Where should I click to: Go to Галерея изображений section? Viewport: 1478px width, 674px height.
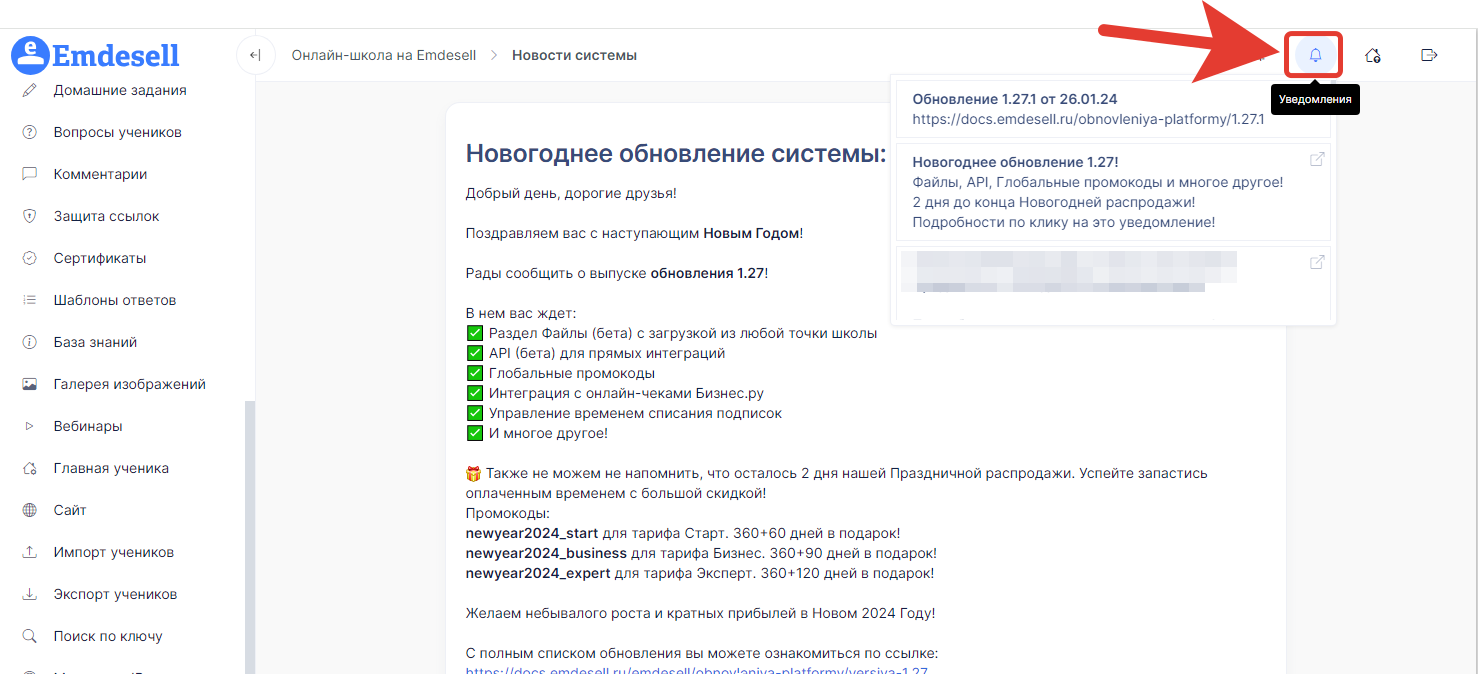coord(129,384)
